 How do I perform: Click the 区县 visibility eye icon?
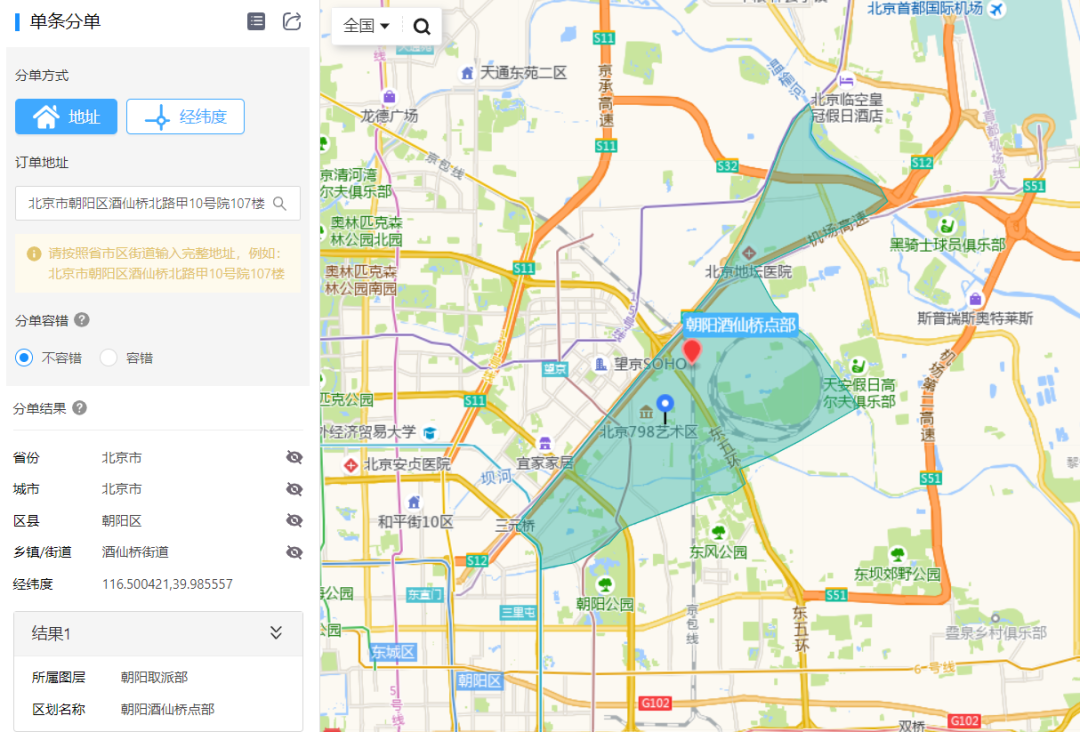coord(293,520)
